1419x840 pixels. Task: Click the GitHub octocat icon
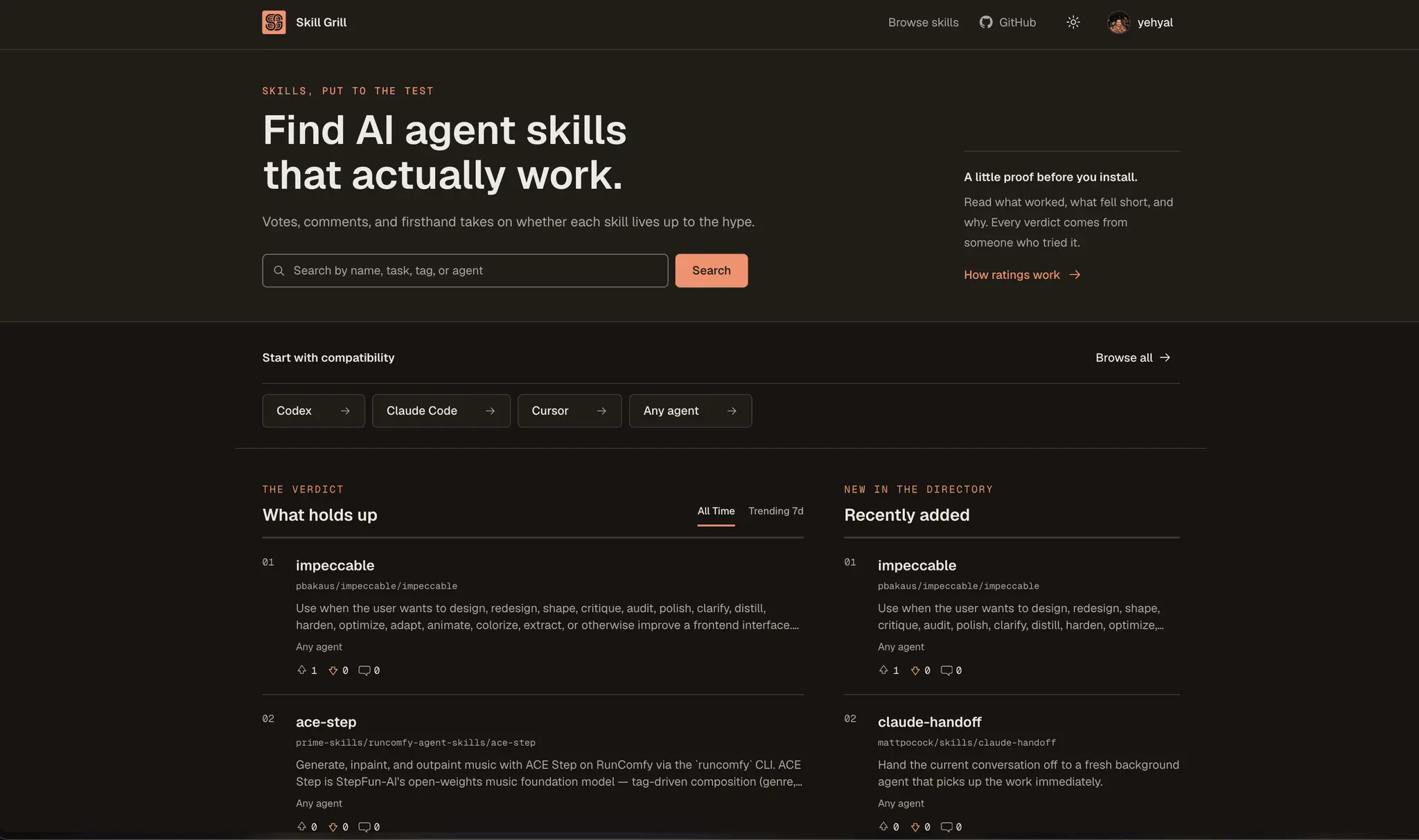click(985, 22)
